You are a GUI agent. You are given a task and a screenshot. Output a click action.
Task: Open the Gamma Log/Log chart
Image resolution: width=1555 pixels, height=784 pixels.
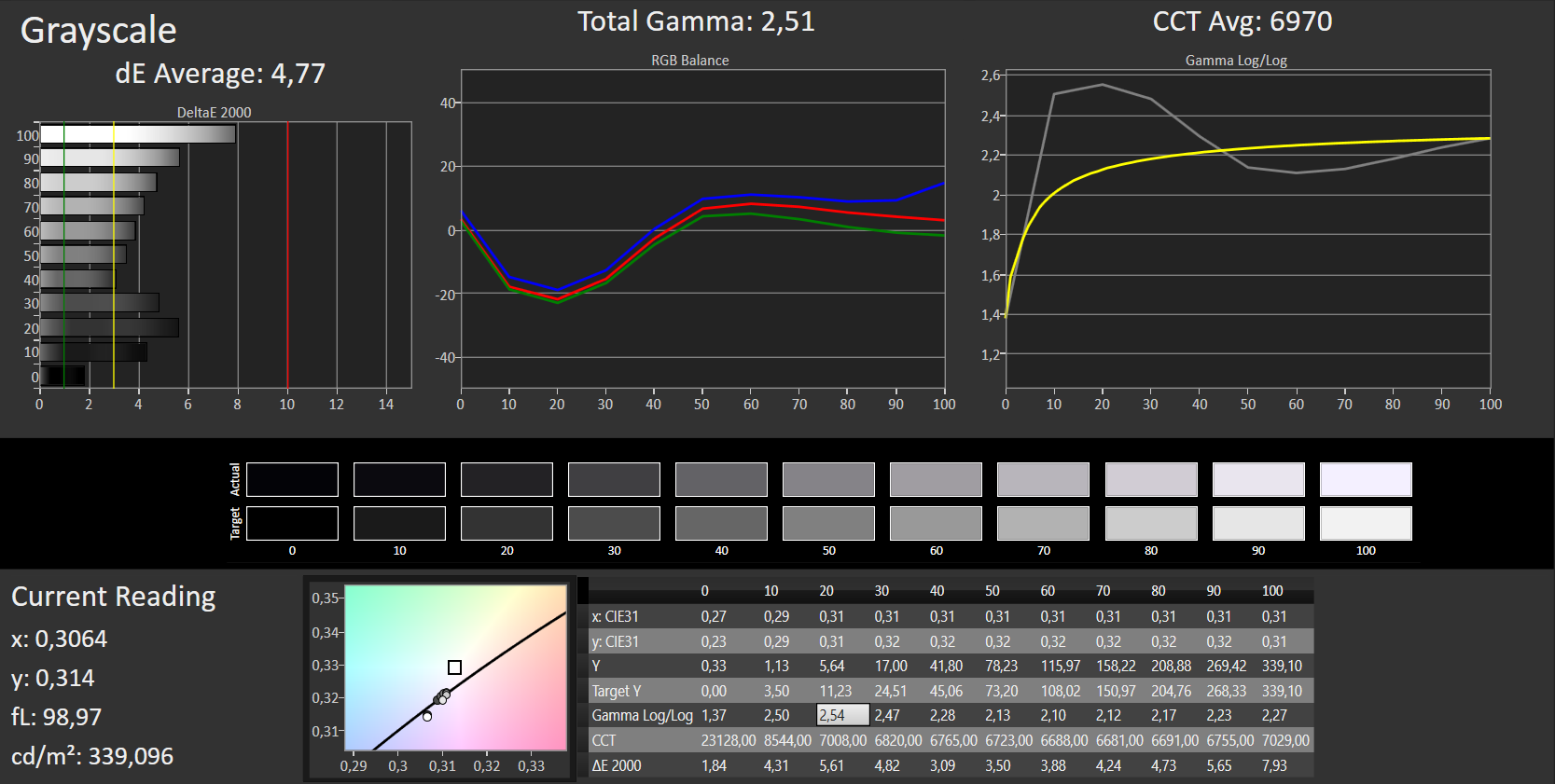(1248, 229)
